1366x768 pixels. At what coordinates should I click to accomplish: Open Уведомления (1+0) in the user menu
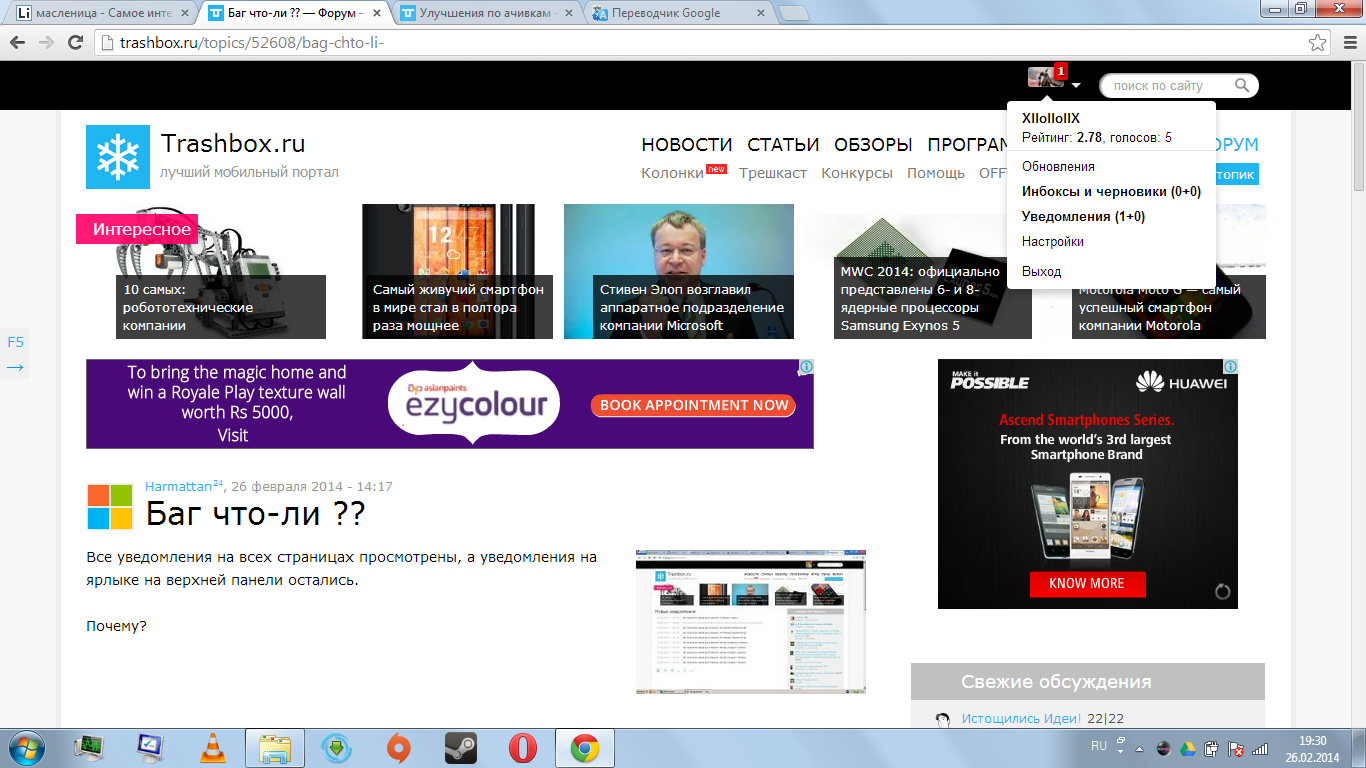(1083, 217)
